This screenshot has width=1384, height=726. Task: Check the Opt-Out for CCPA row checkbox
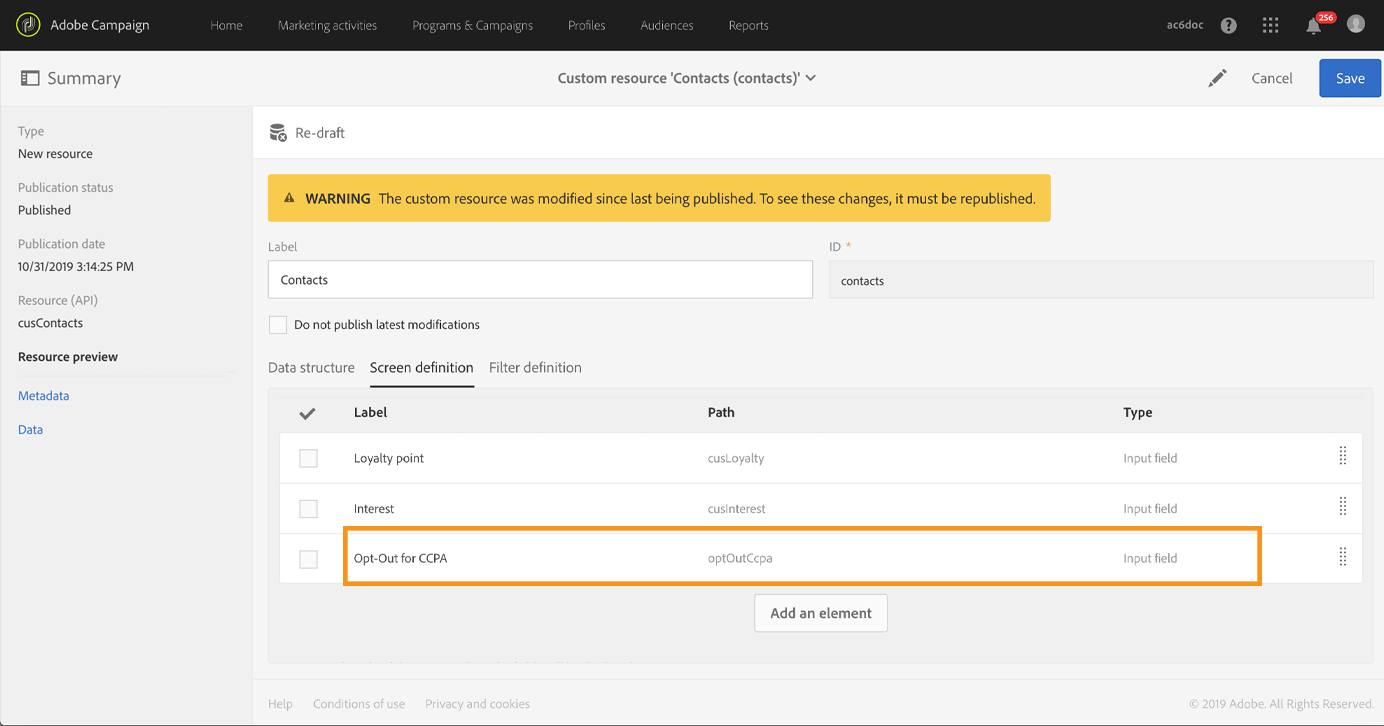[308, 559]
